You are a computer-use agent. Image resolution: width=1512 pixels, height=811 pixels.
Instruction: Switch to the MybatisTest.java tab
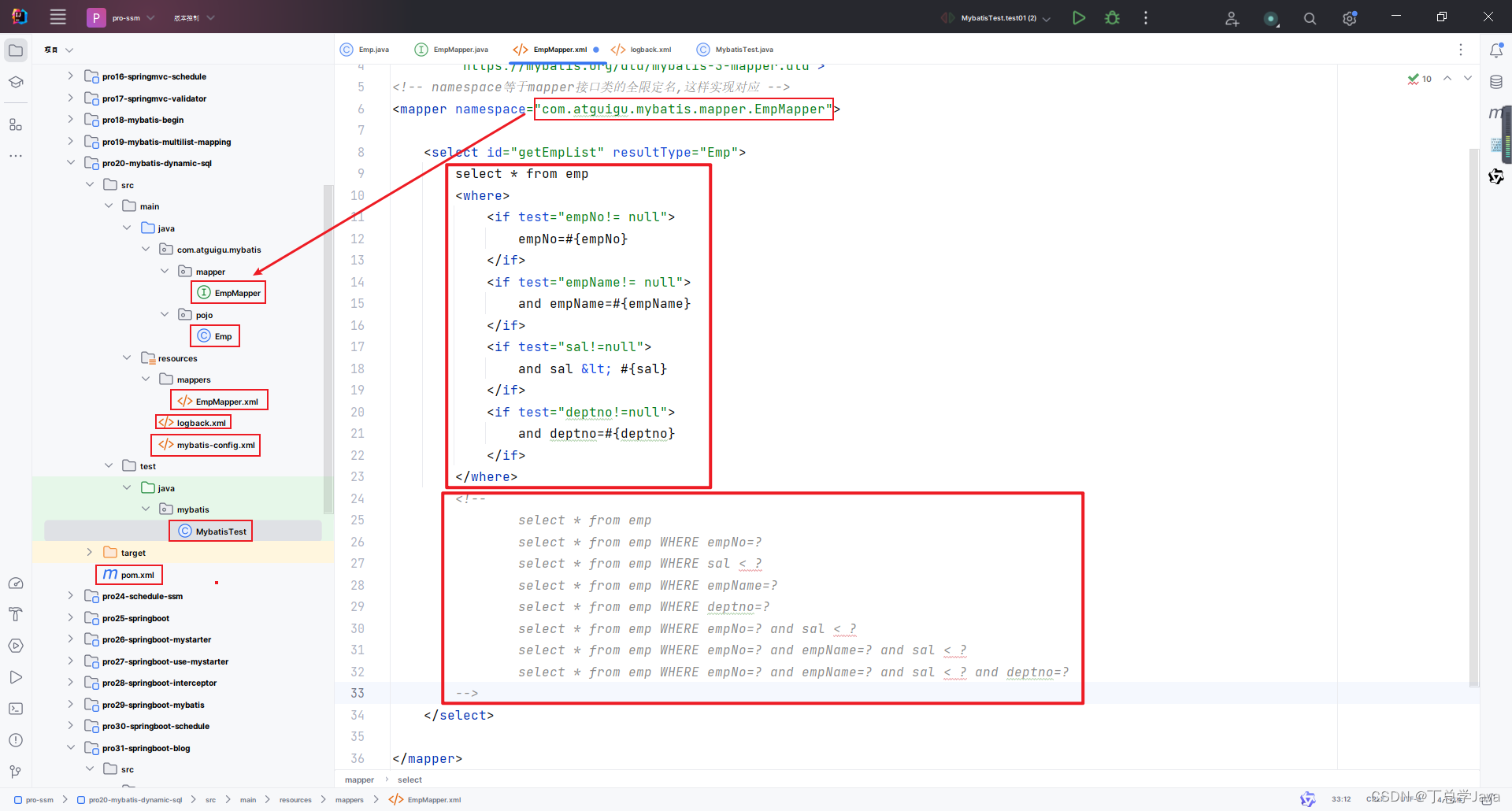[736, 50]
